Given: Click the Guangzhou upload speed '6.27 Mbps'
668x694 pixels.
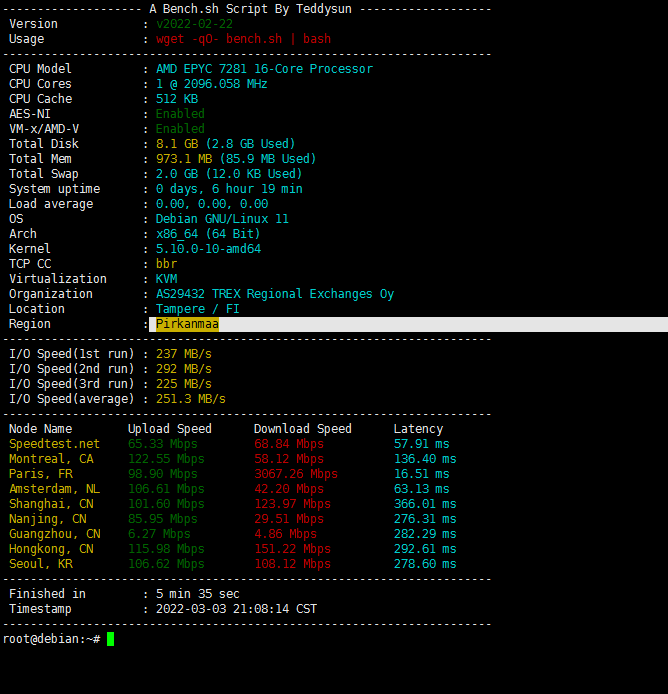Looking at the screenshot, I should tap(159, 534).
